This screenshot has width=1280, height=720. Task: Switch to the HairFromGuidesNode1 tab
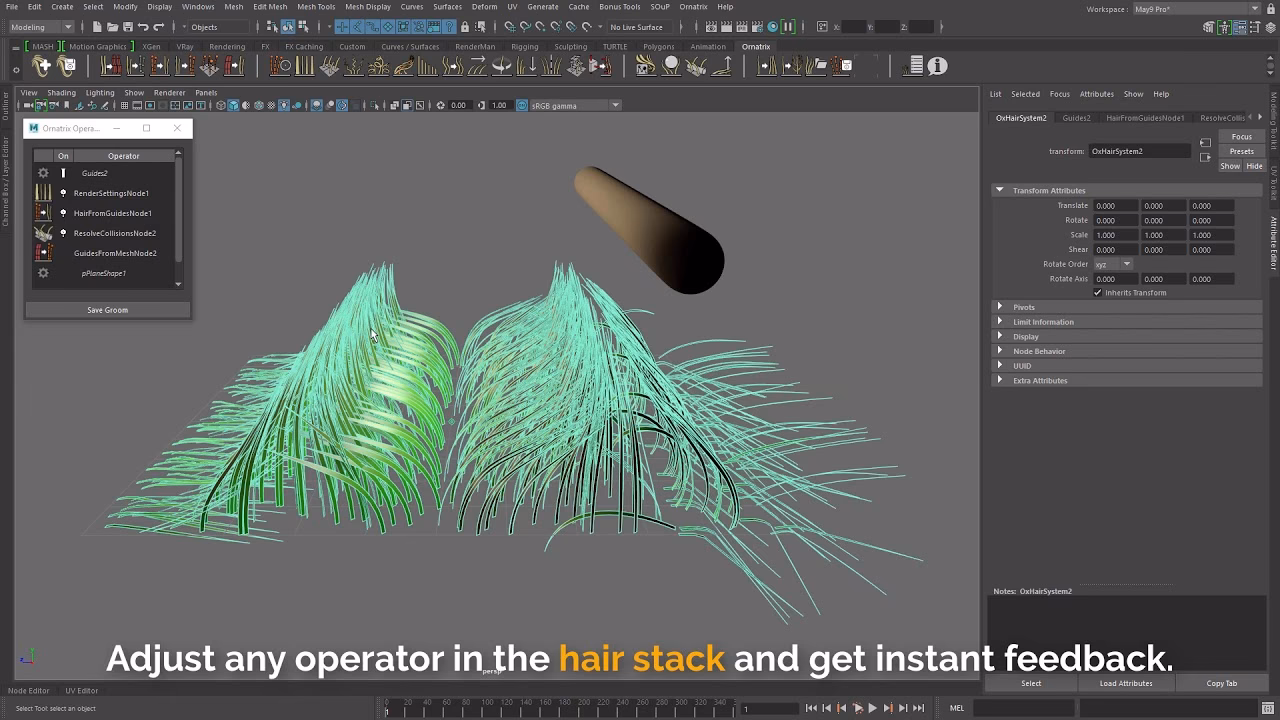point(1145,118)
